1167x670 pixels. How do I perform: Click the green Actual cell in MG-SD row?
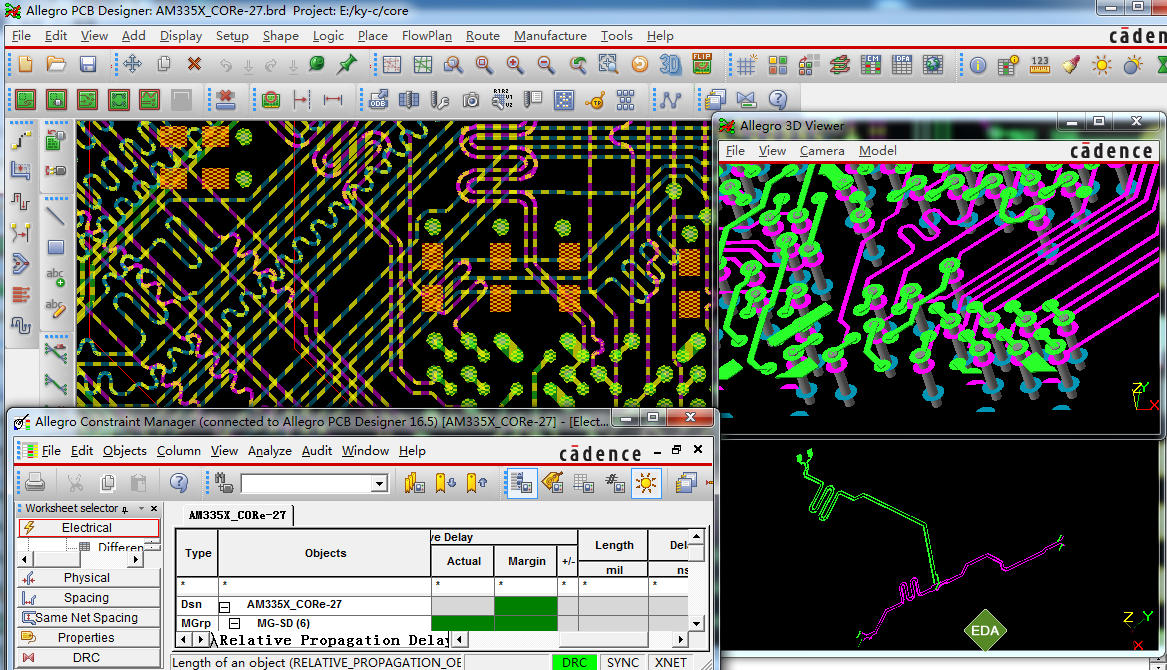462,623
